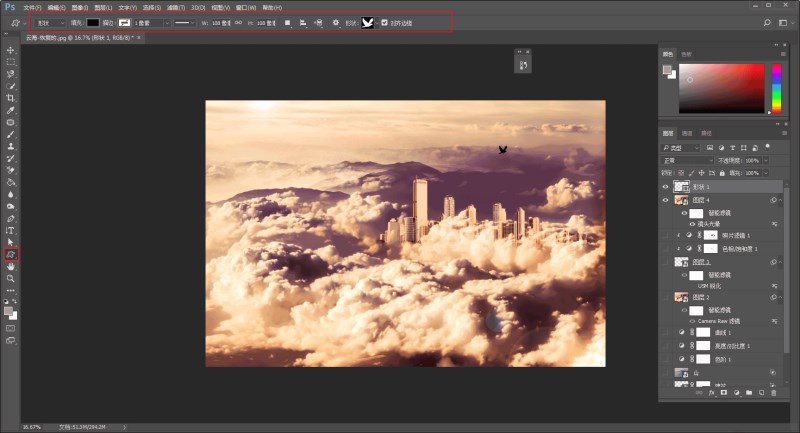Viewport: 800px width, 433px height.
Task: Select the Crop tool
Action: 11,98
